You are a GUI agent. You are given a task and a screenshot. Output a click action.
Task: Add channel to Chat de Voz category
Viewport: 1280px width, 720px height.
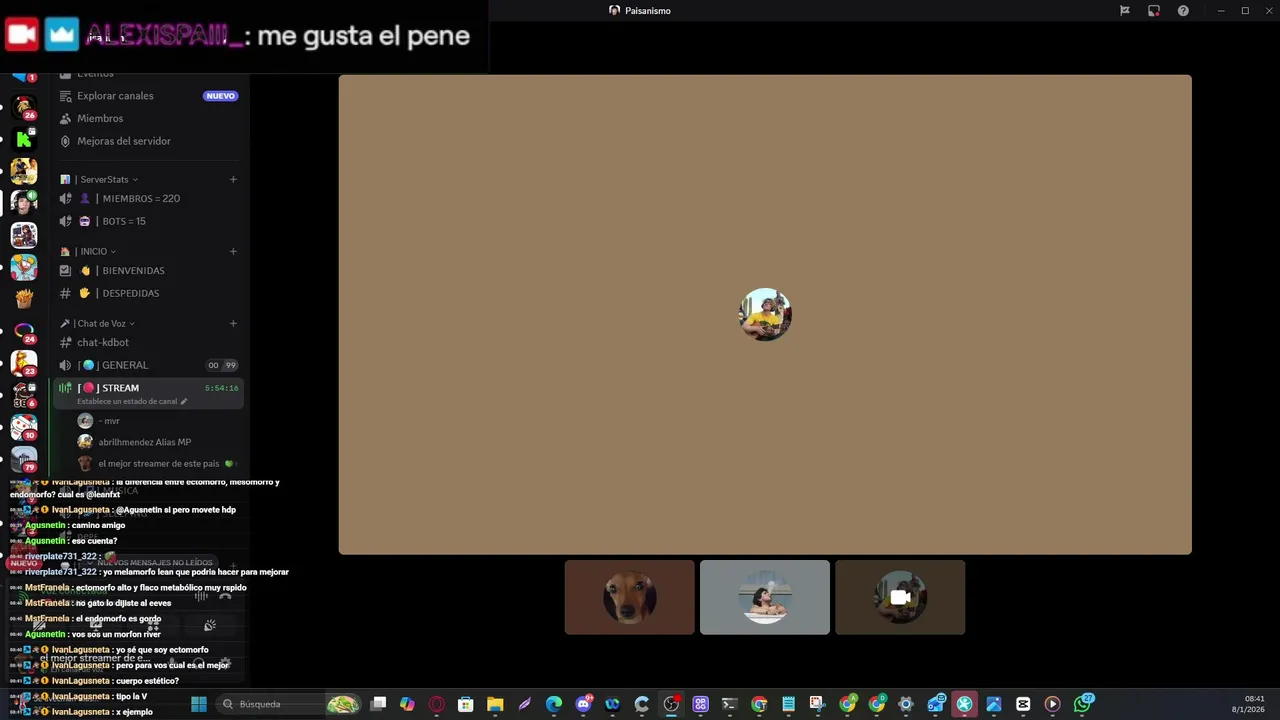[233, 324]
